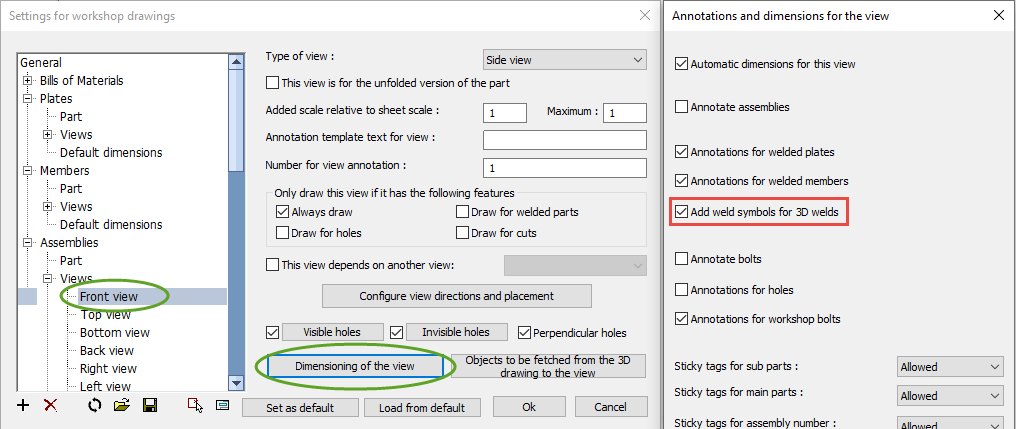The width and height of the screenshot is (1016, 429).
Task: Open the Type of view dropdown
Action: coord(564,60)
